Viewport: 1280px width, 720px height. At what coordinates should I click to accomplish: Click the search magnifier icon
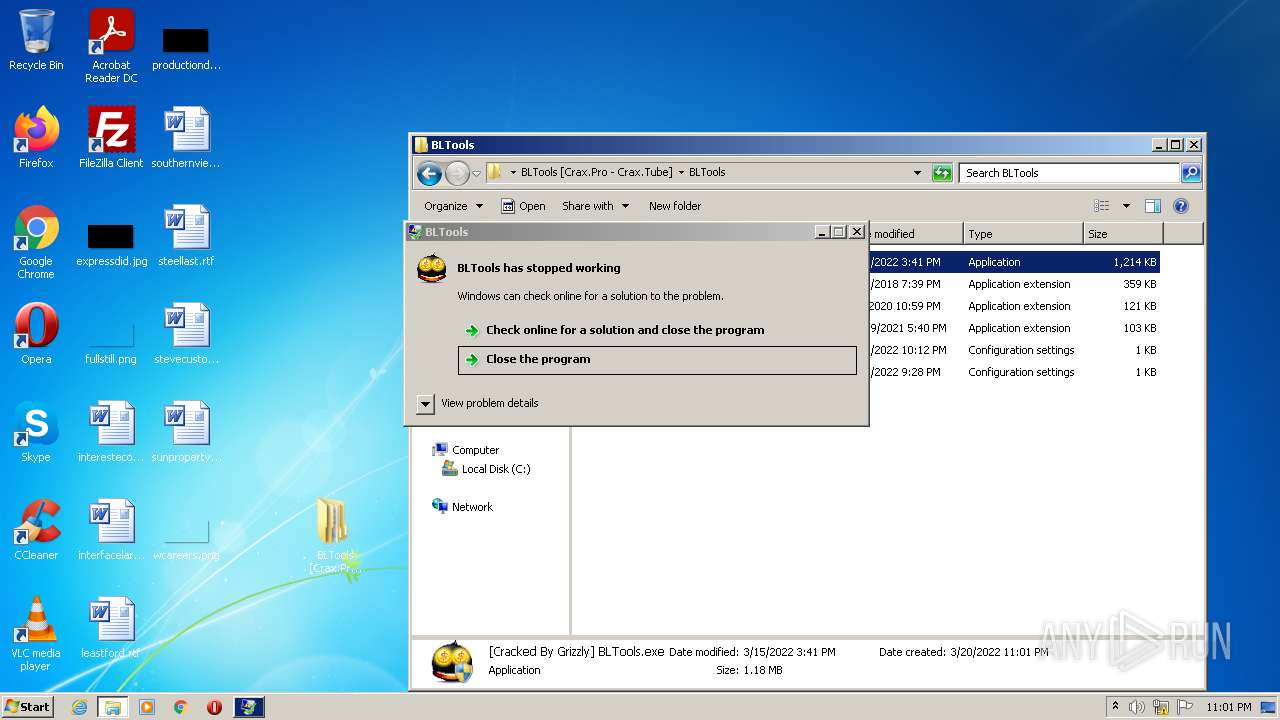1190,173
